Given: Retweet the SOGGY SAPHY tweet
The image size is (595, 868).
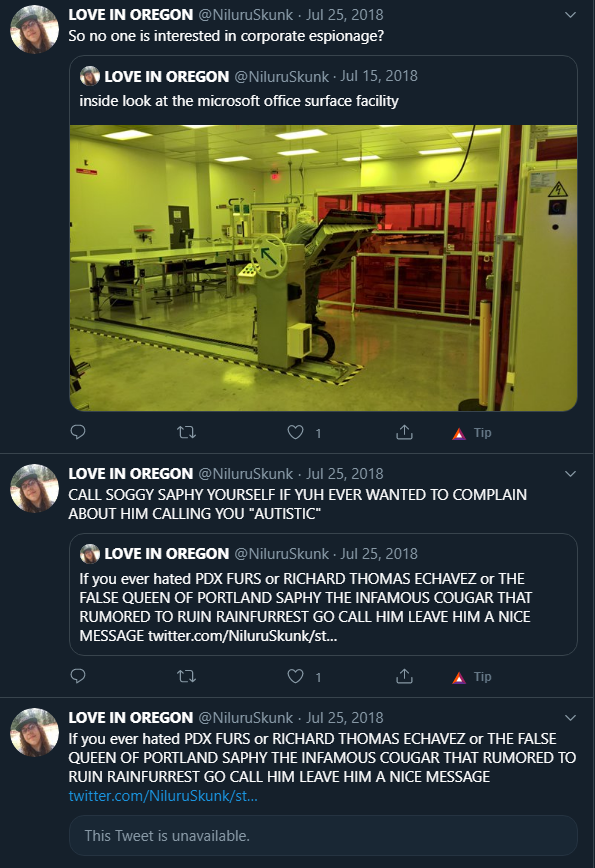Looking at the screenshot, I should click(x=187, y=676).
